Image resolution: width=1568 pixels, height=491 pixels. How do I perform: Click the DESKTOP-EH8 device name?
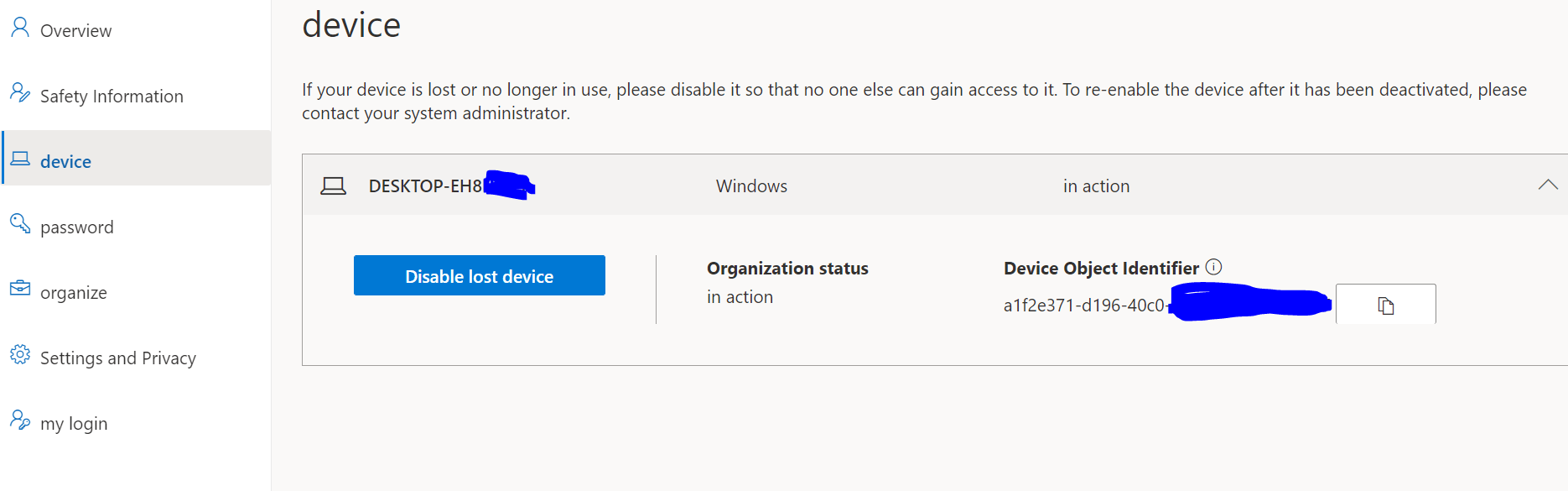(425, 186)
